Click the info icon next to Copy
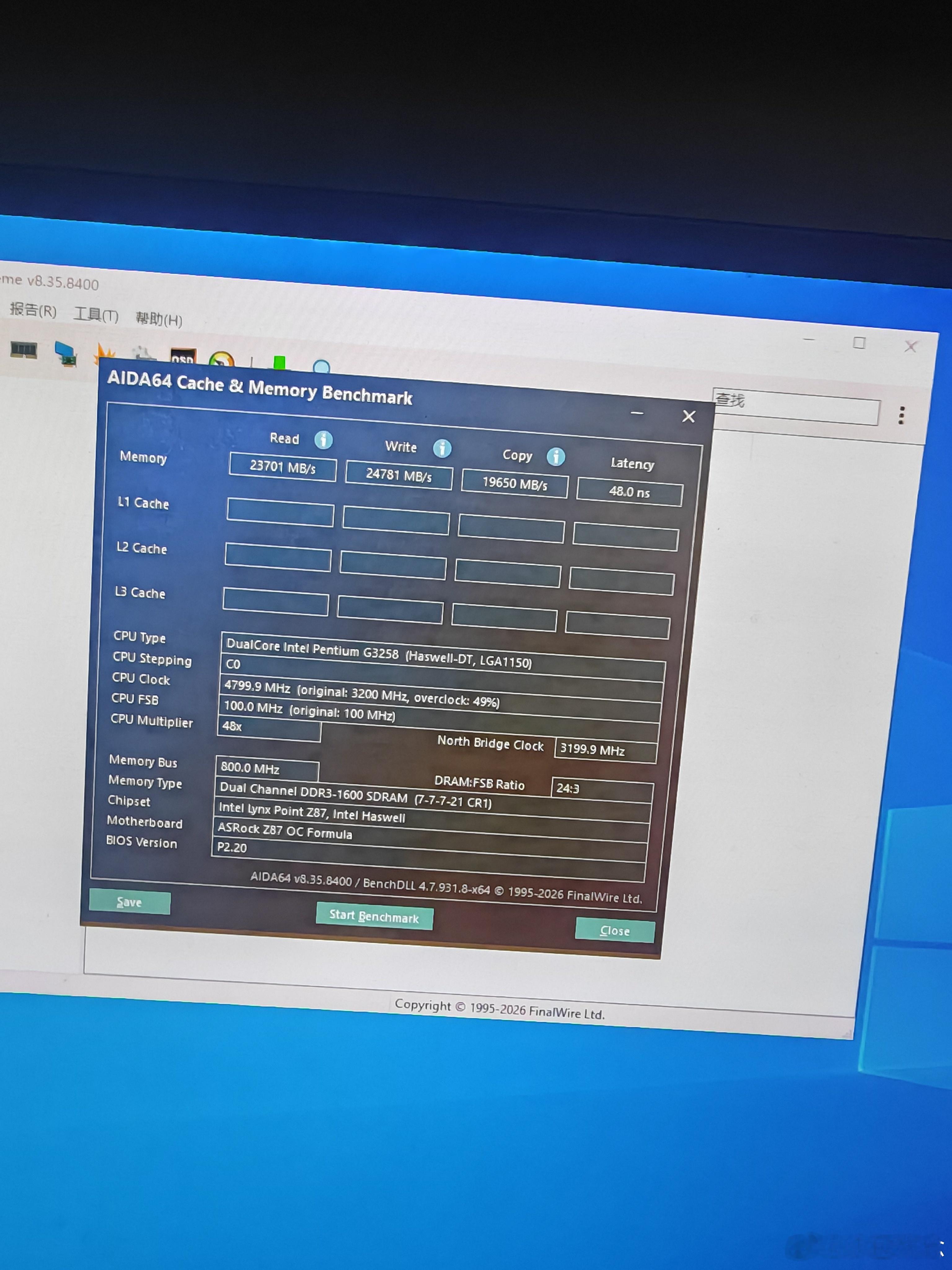Viewport: 952px width, 1270px height. pos(555,457)
